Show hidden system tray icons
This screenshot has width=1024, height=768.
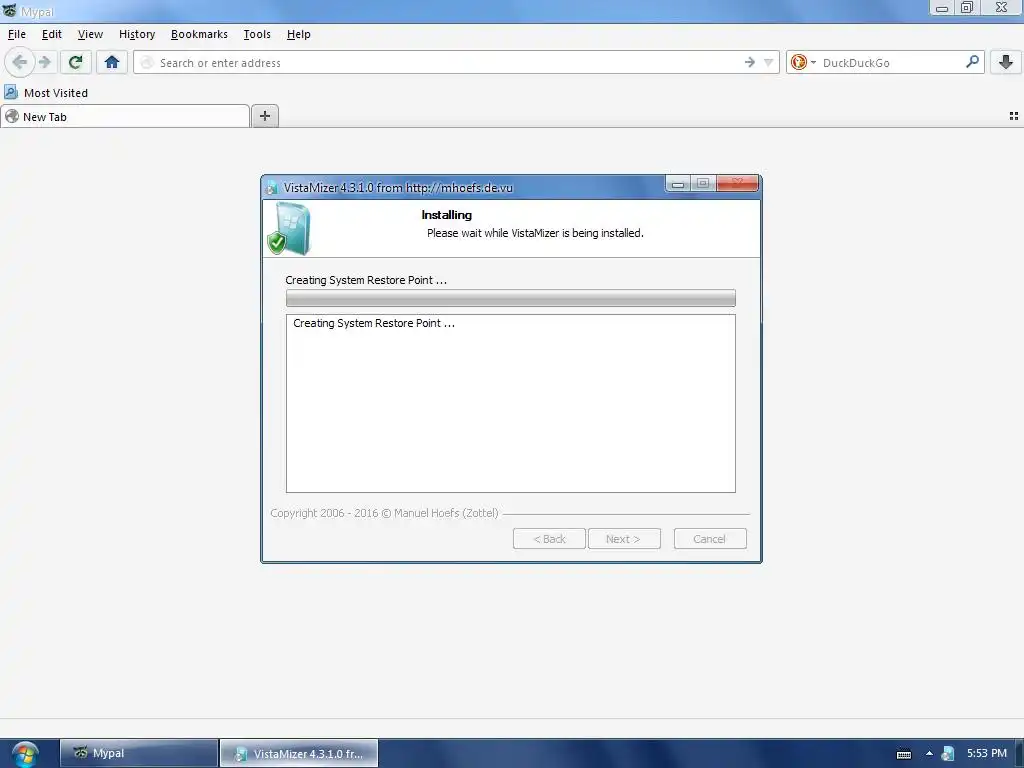click(929, 754)
